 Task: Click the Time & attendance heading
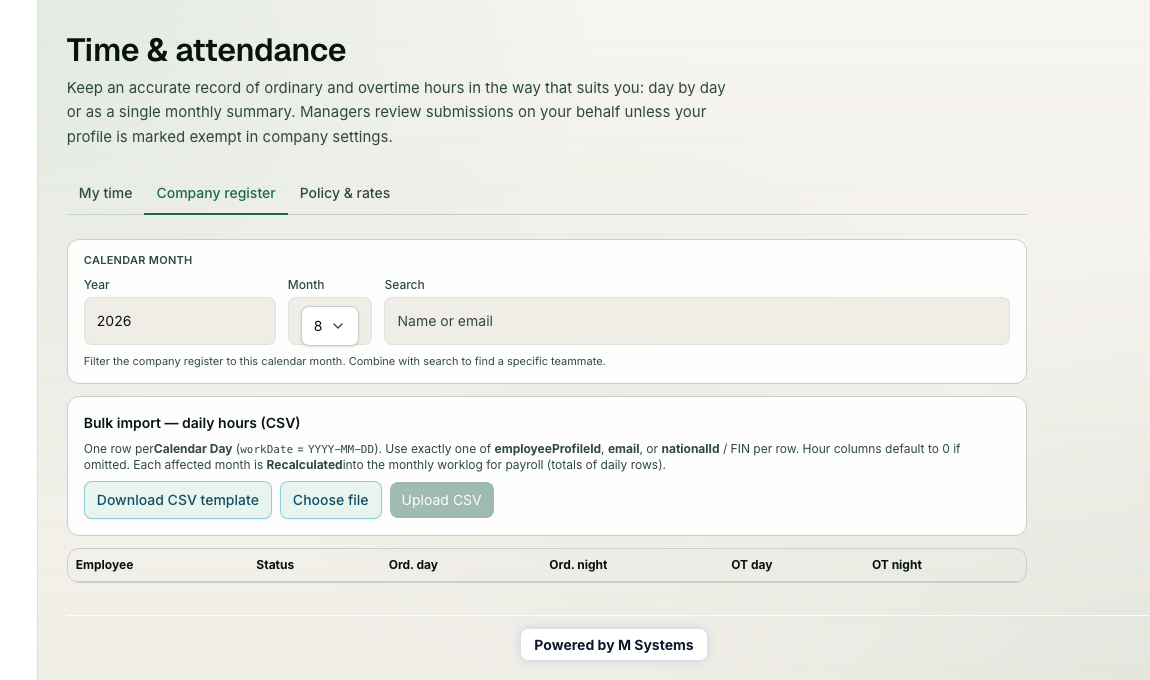tap(206, 50)
